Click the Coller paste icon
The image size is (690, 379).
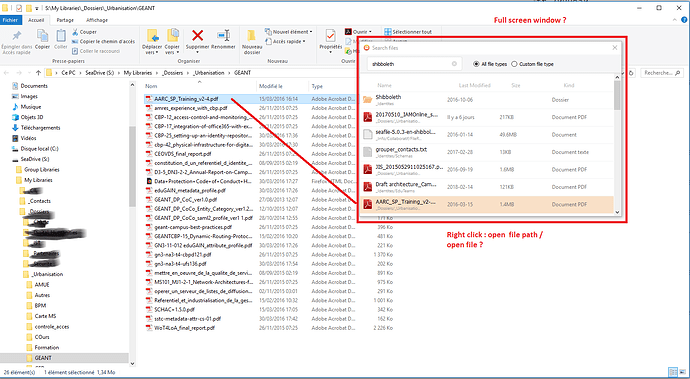click(61, 36)
